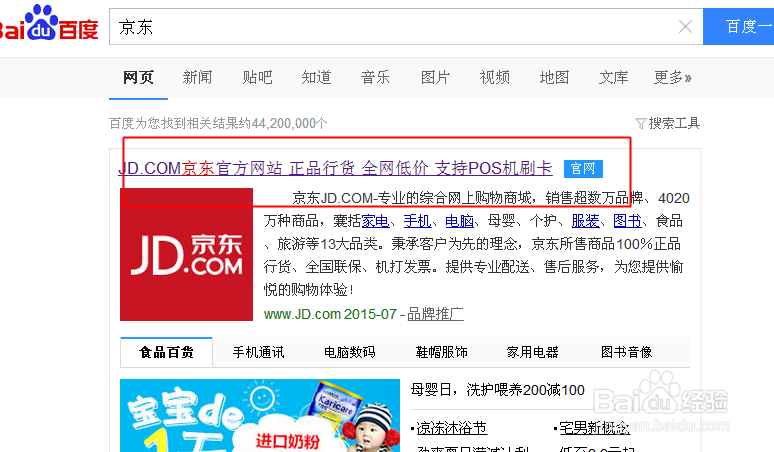Click the blue 官网 badge

[583, 169]
